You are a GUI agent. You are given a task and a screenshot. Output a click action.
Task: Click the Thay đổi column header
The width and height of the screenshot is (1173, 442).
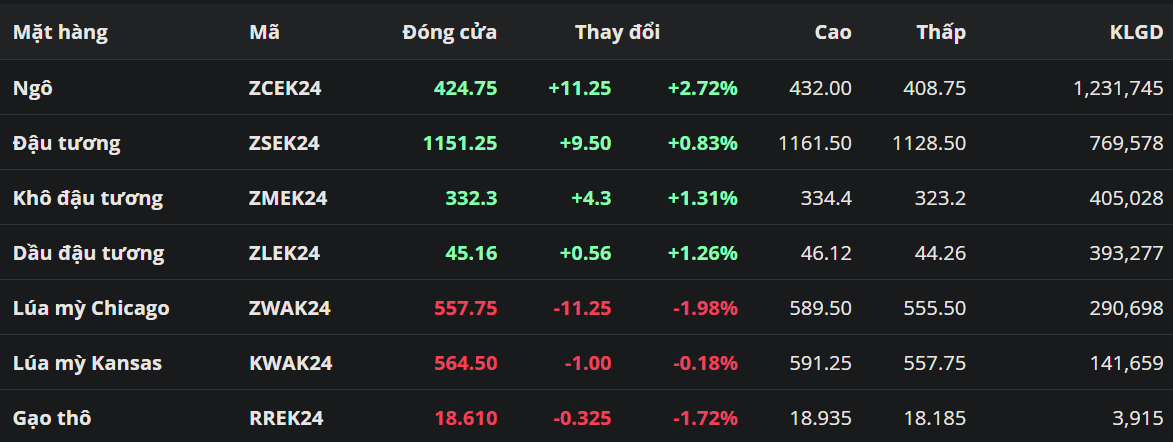[x=617, y=32]
